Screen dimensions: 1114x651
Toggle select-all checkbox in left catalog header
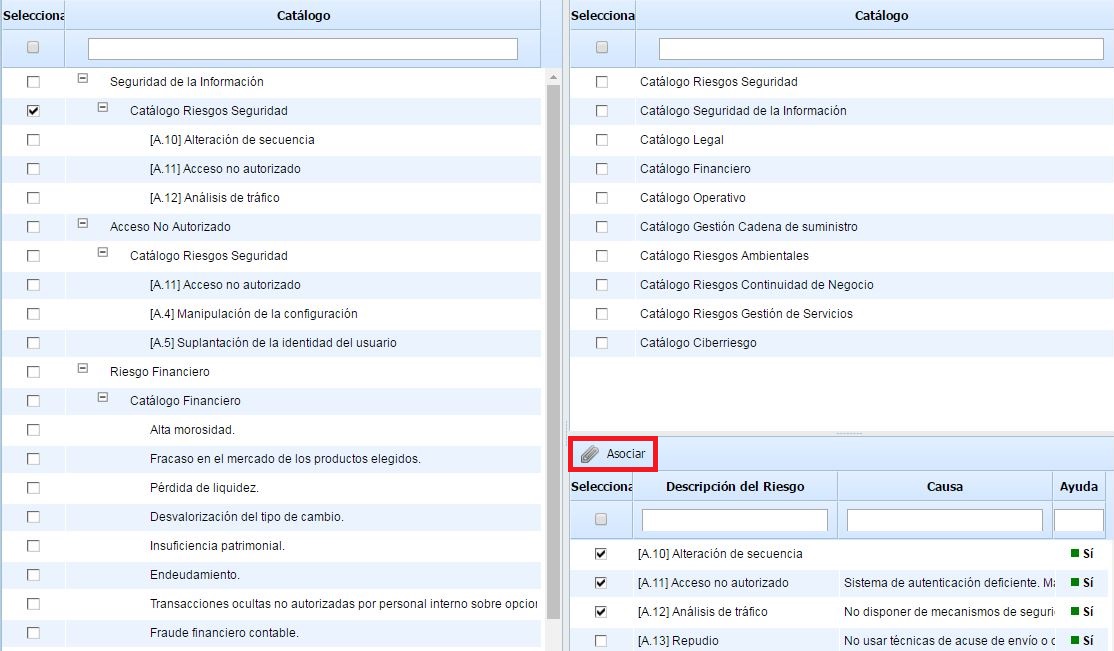click(33, 47)
